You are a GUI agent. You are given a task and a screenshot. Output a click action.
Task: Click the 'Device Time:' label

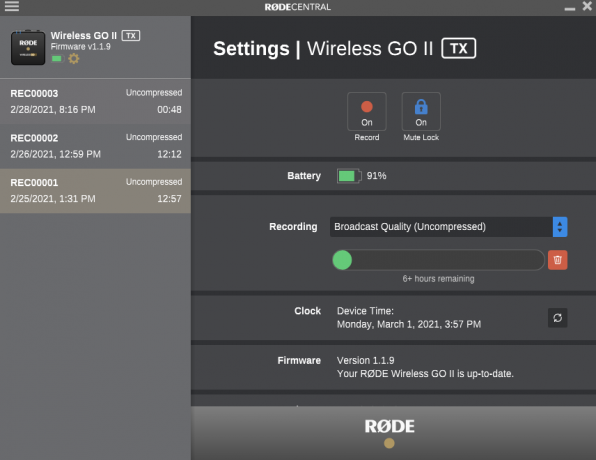point(365,311)
